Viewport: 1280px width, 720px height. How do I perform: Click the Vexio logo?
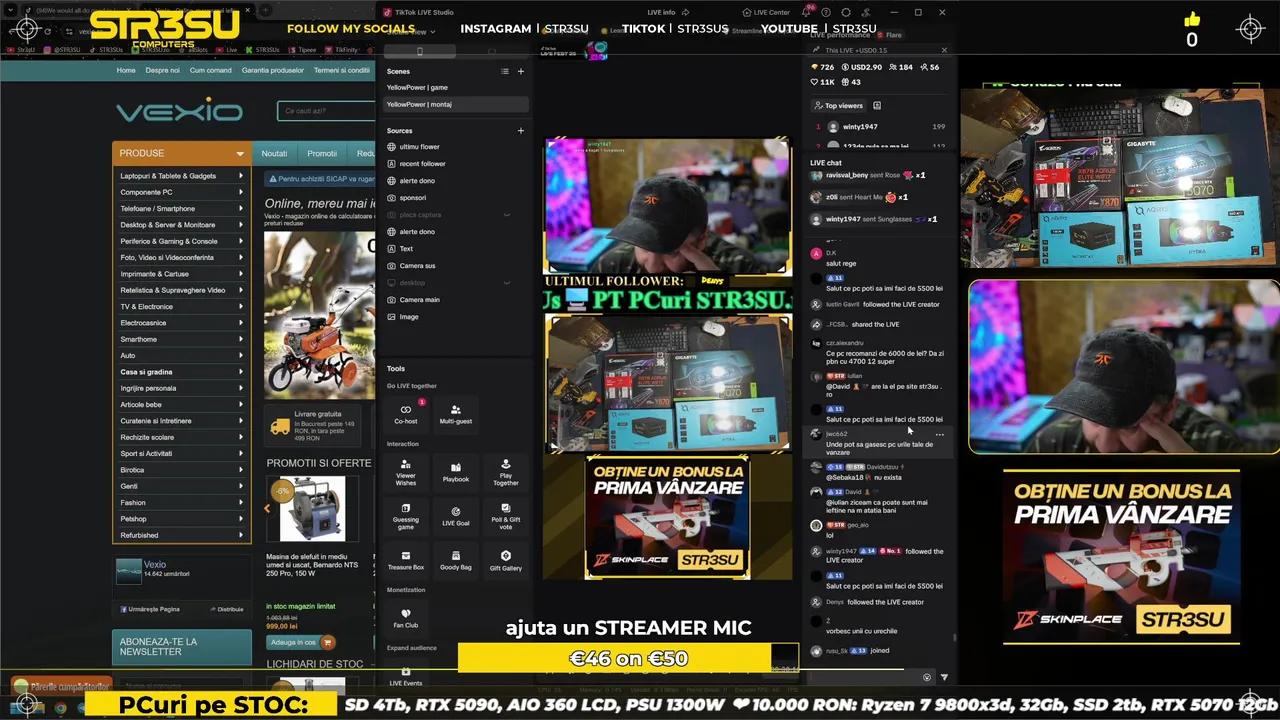179,111
